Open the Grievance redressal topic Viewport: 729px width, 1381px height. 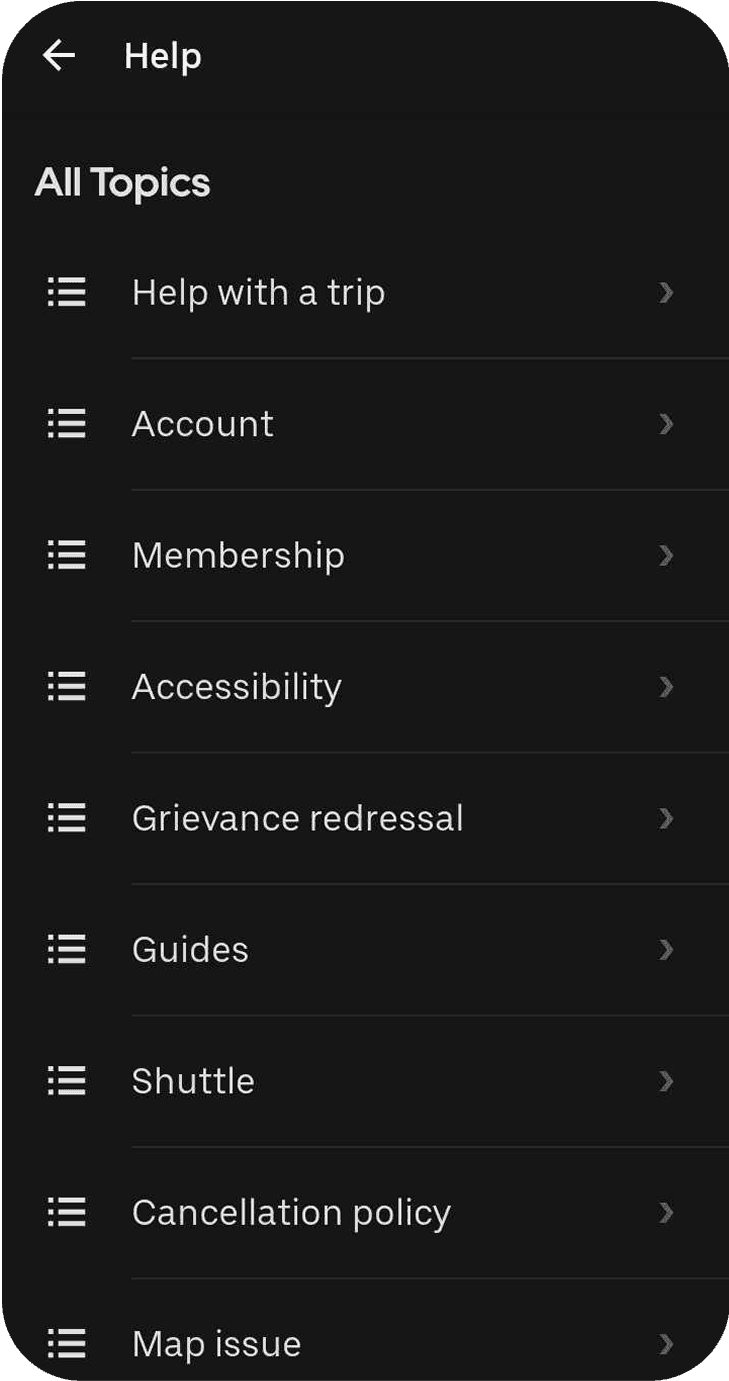pyautogui.click(x=297, y=818)
